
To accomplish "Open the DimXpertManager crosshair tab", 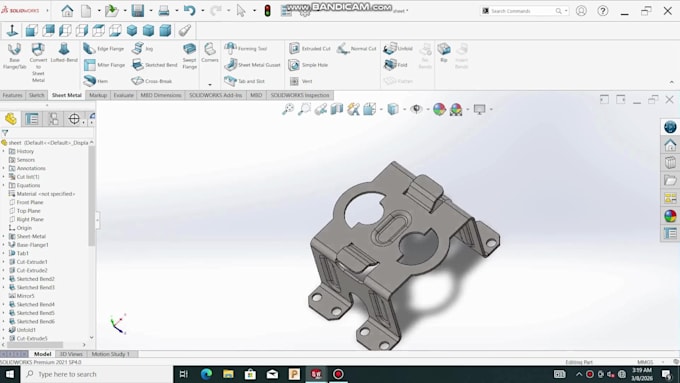I will 74,119.
